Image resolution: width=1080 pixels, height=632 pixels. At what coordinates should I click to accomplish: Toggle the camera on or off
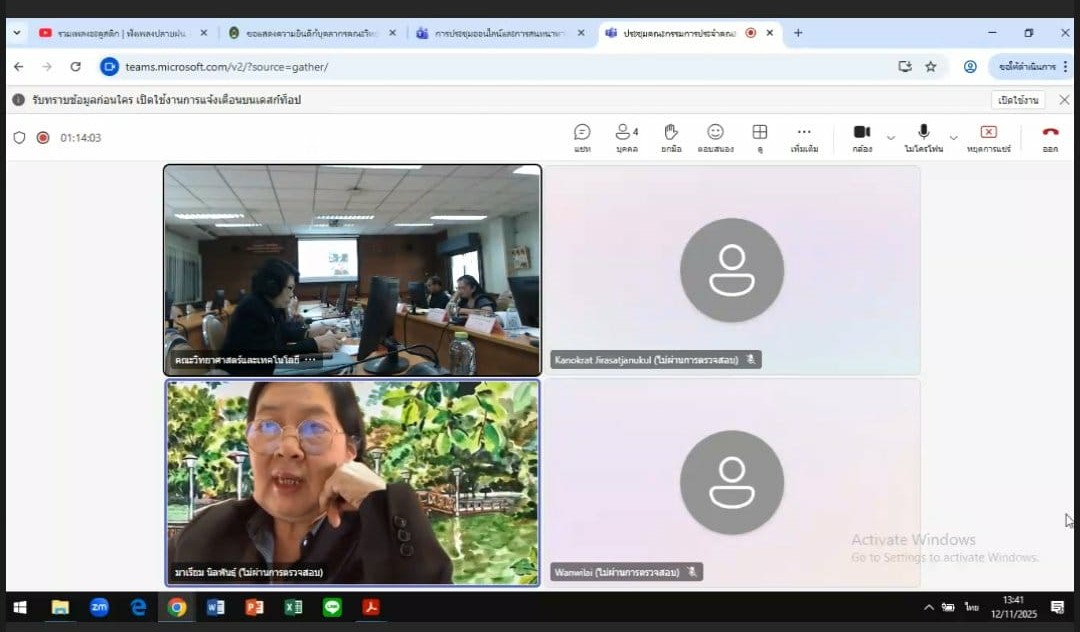tap(862, 137)
